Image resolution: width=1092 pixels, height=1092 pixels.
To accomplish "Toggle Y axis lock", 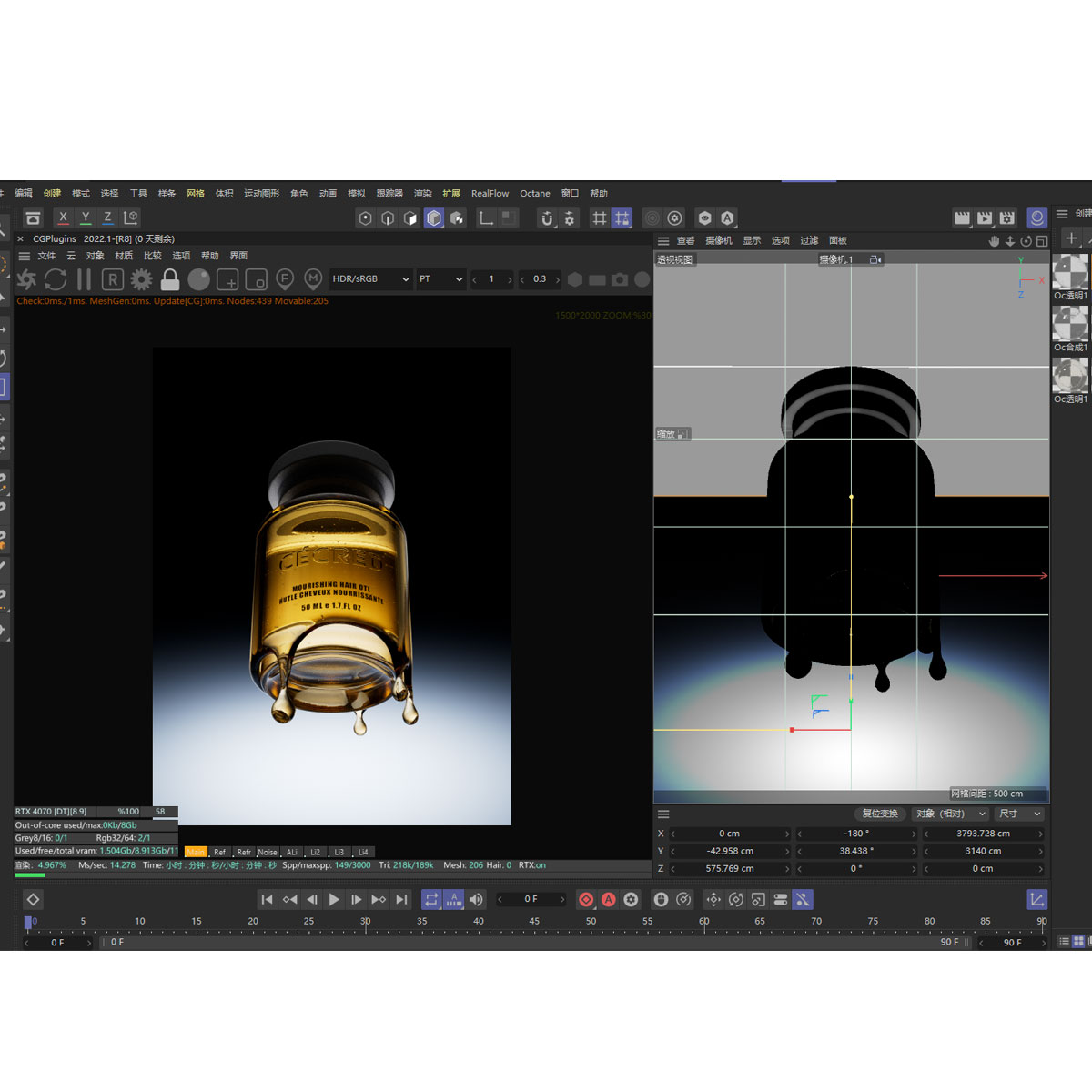I will point(86,218).
